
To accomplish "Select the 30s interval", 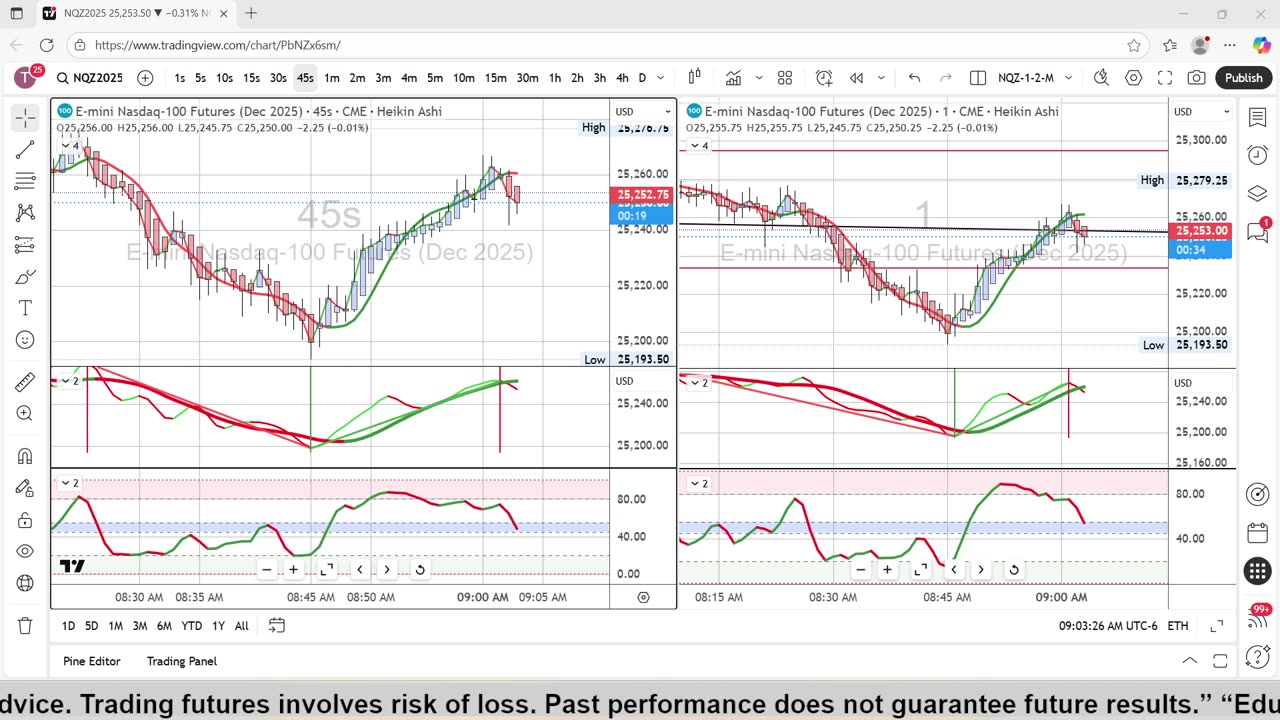I will [278, 78].
